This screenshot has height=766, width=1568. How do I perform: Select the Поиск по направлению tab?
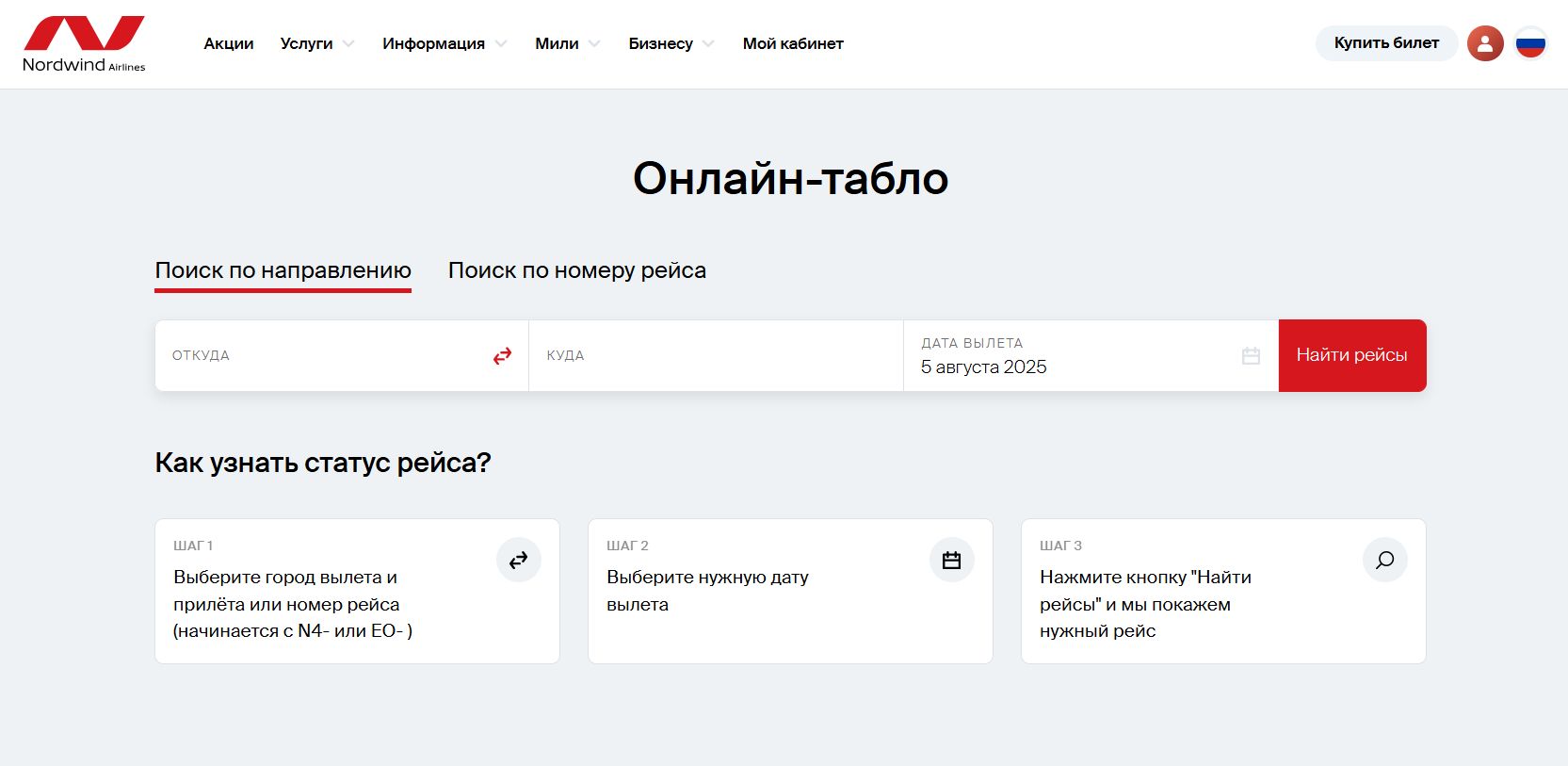[x=283, y=271]
